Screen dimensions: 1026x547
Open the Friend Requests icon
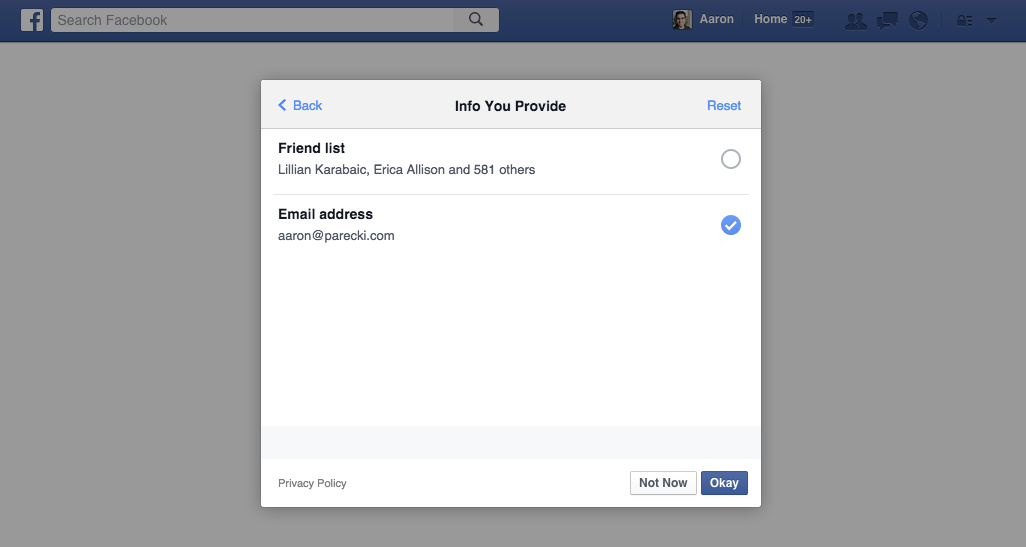click(855, 20)
